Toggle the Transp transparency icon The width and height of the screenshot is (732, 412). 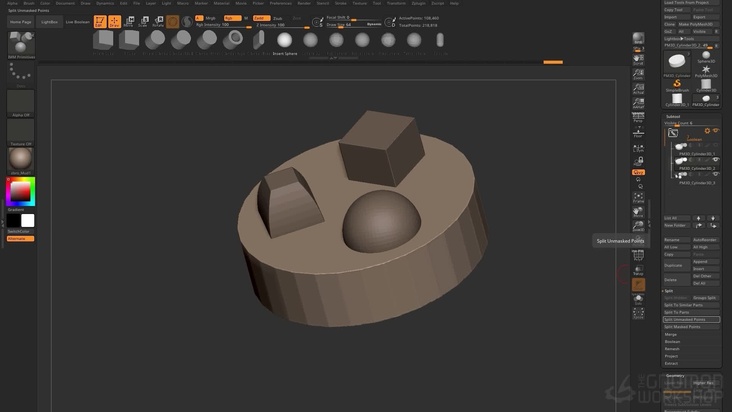point(638,270)
